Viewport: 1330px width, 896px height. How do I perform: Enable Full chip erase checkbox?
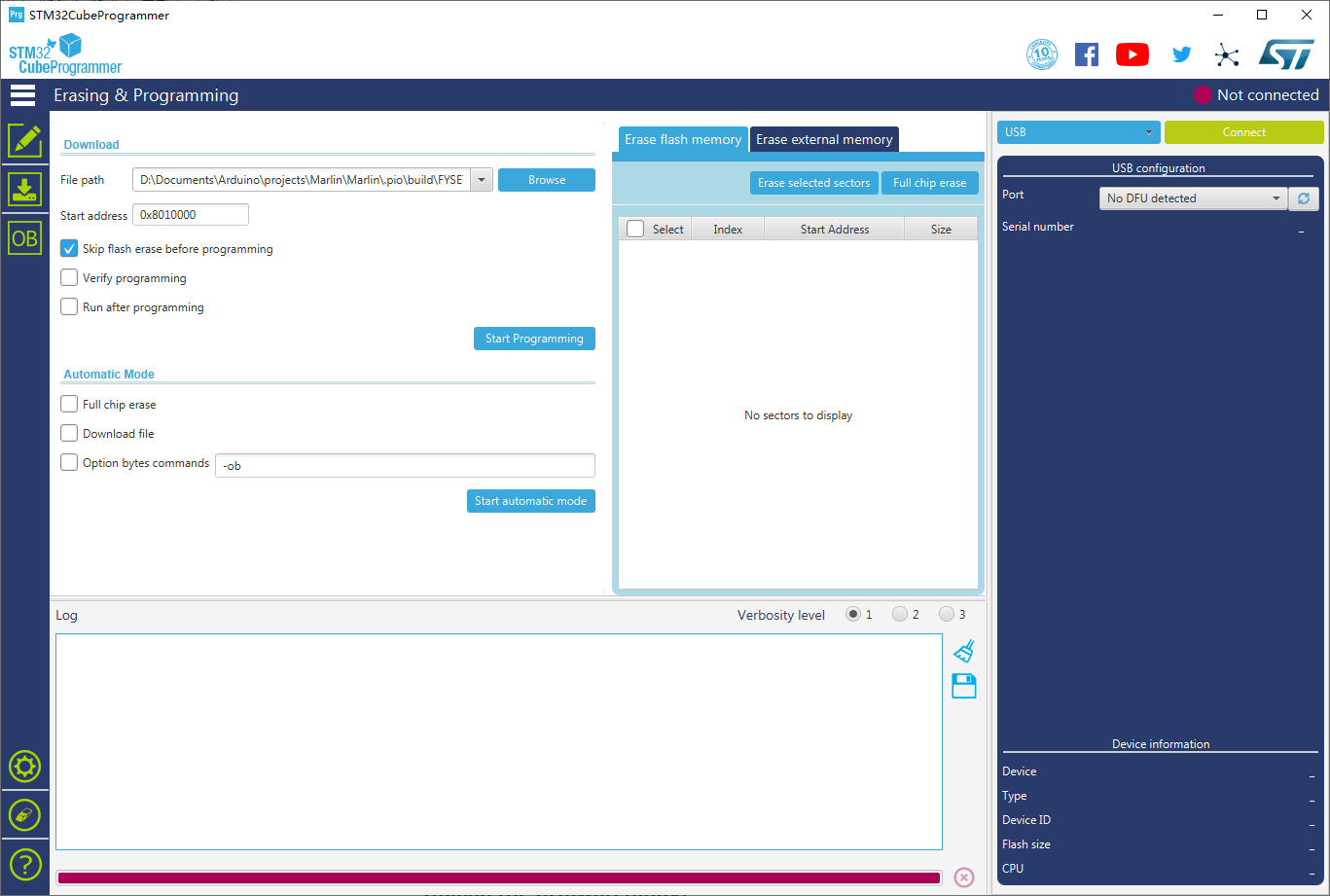click(69, 405)
